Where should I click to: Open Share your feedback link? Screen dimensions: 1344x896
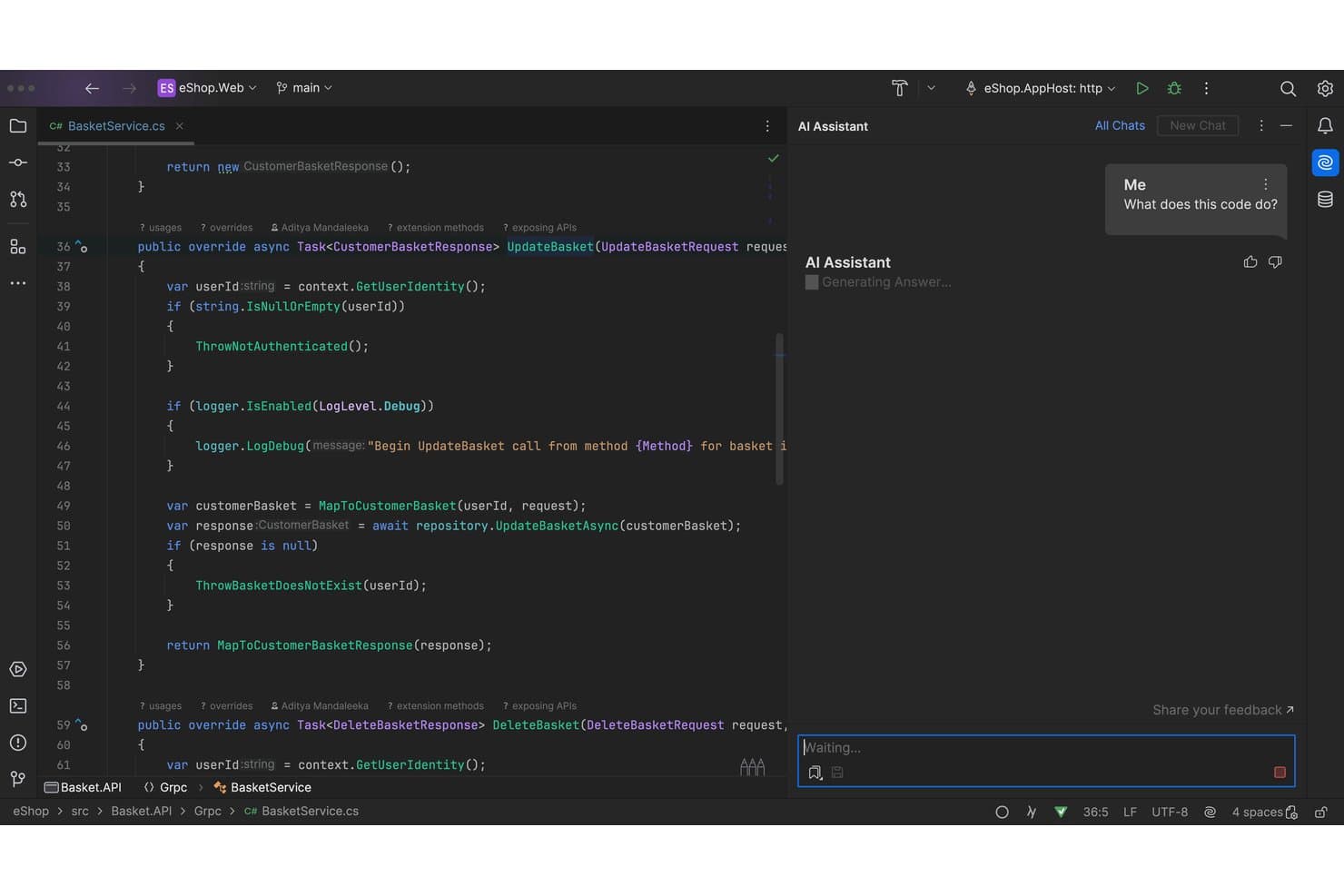coord(1223,710)
